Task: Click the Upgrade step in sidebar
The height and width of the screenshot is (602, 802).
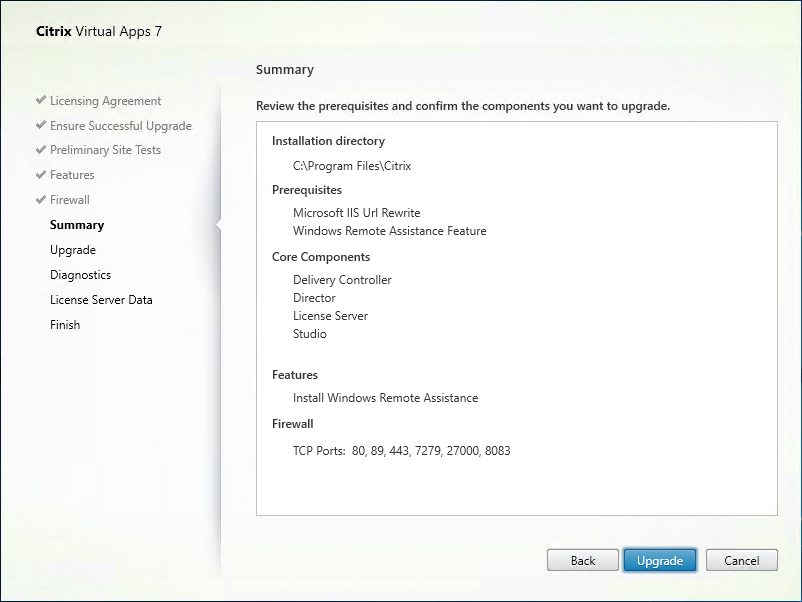Action: pos(73,250)
